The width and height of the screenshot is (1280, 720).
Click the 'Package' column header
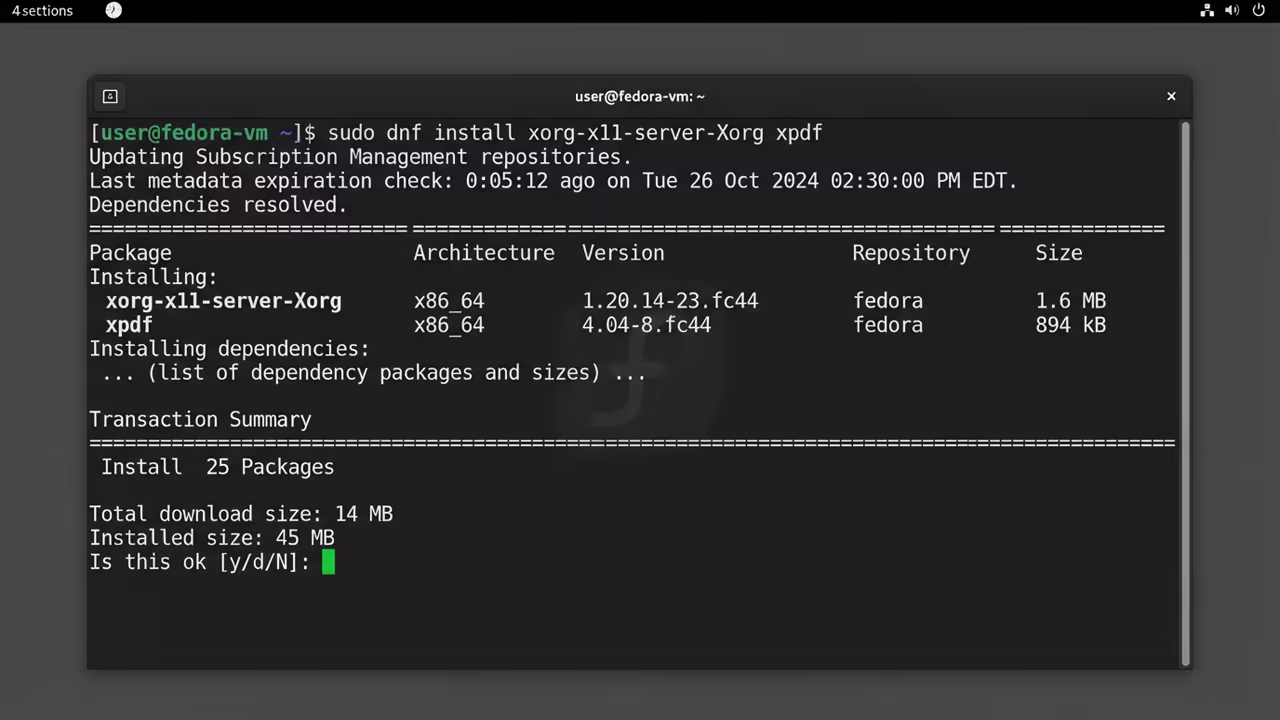pos(130,253)
